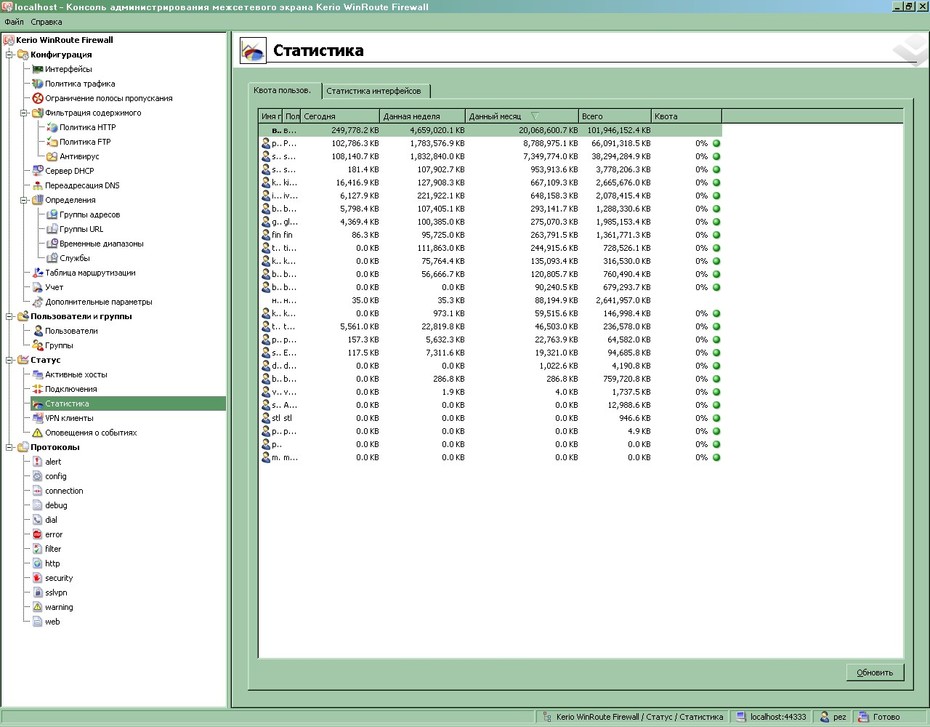
Task: Select the Политика трафика tree icon
Action: (x=38, y=84)
